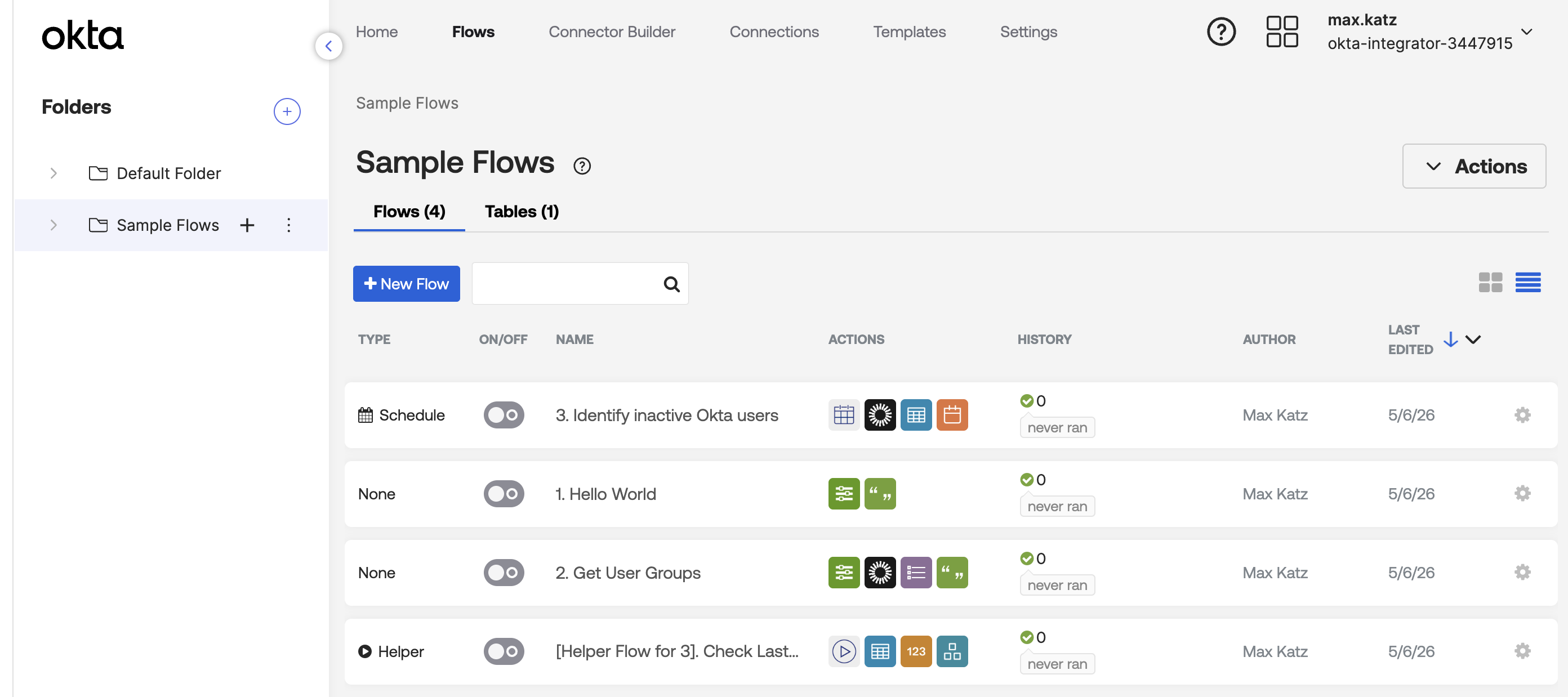The height and width of the screenshot is (697, 1568).
Task: Open Settings in the top navigation
Action: (1028, 32)
